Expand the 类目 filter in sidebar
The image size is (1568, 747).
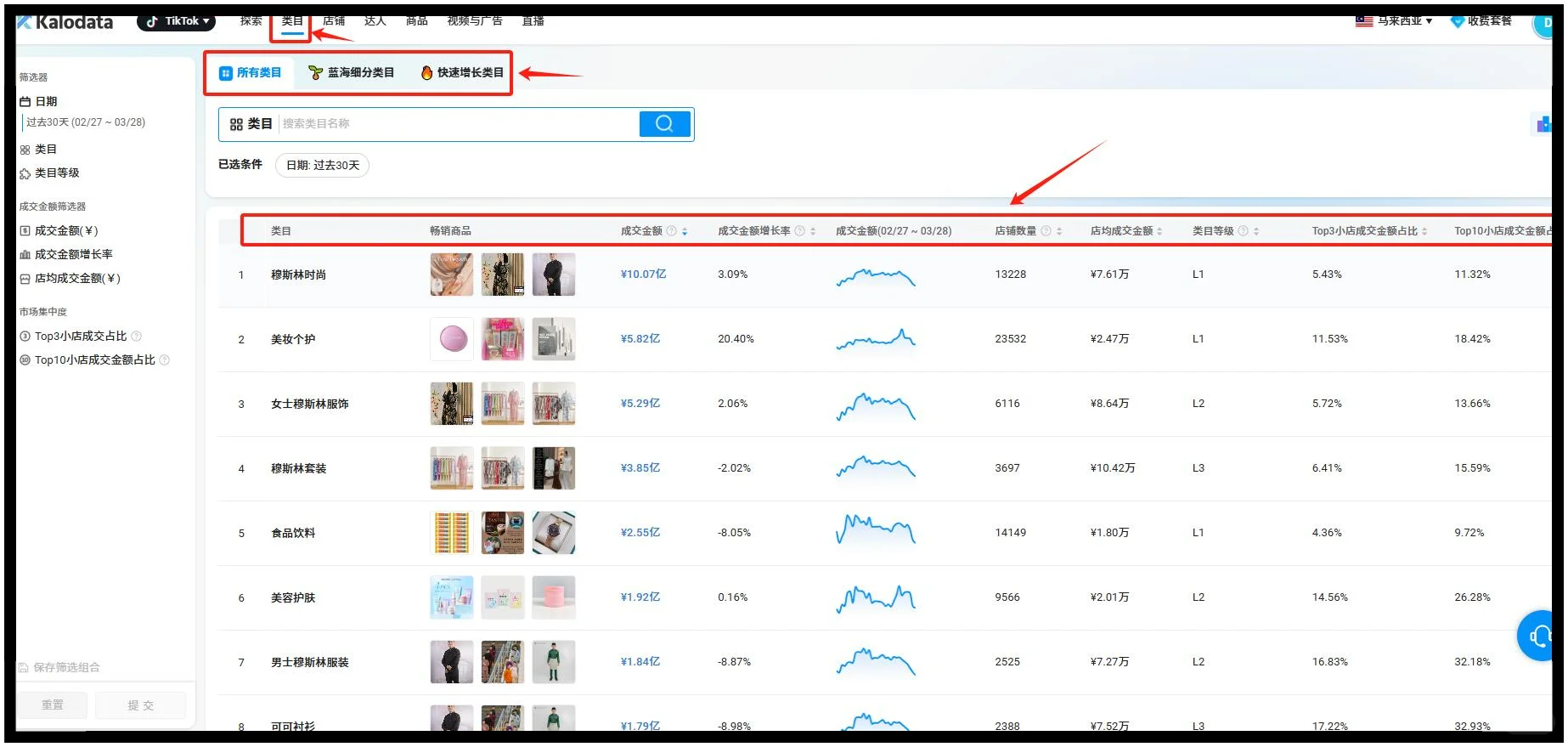38,150
